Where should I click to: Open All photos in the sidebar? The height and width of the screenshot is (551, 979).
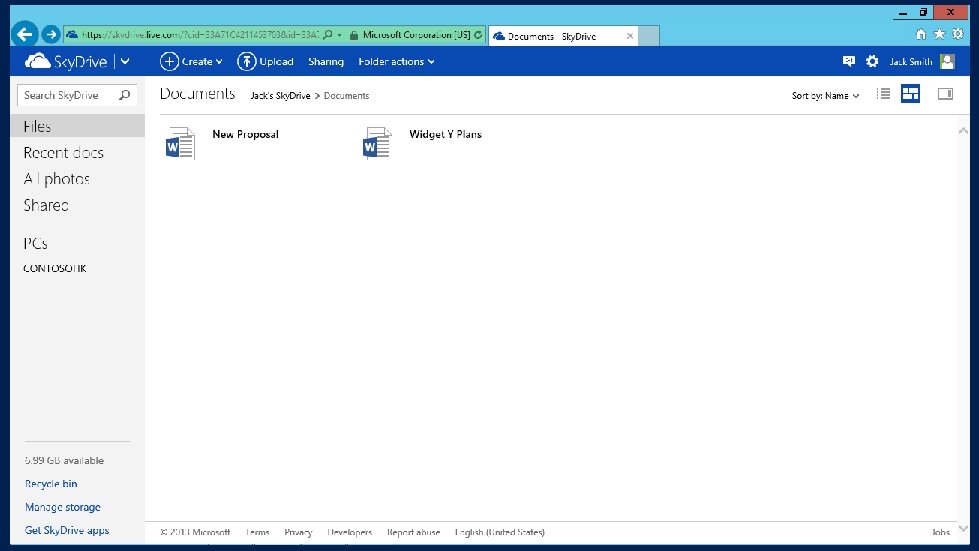[57, 179]
